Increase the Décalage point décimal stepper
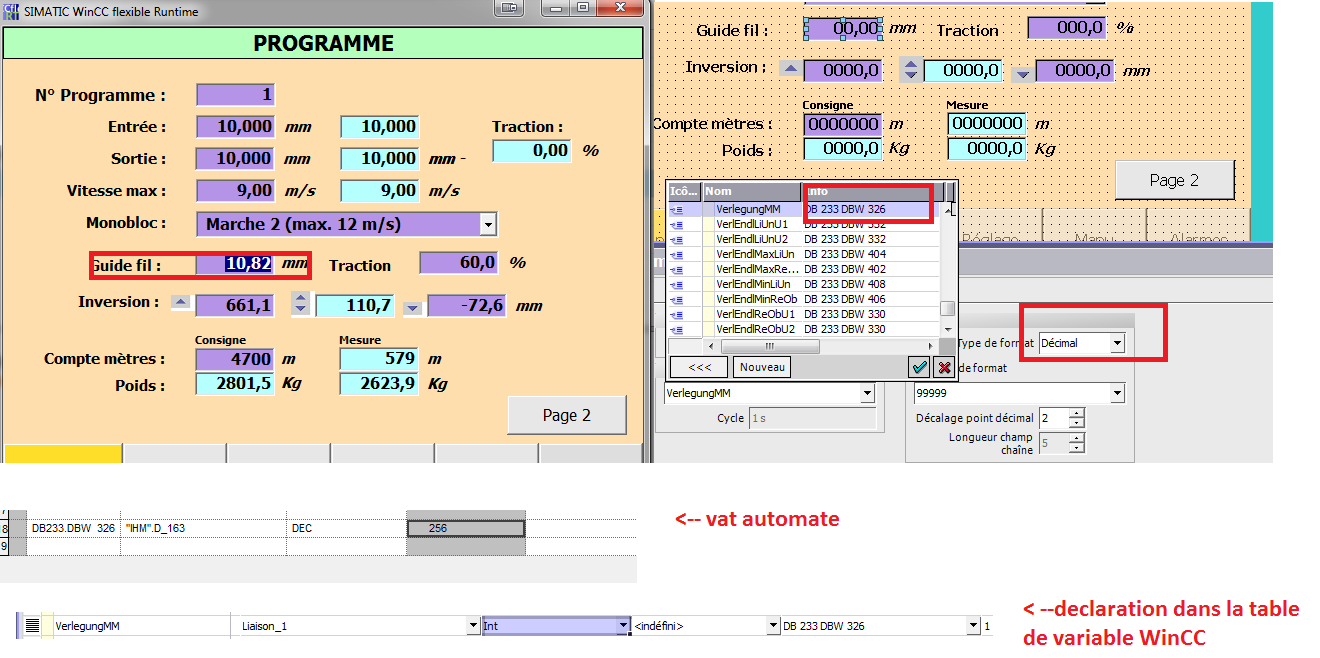The image size is (1320, 658). (1076, 413)
